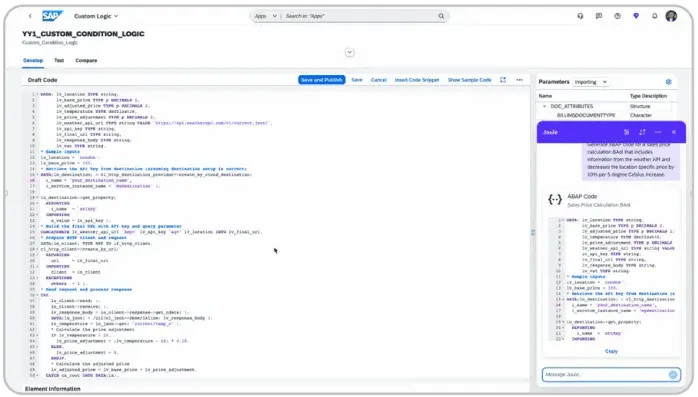Screen dimensions: 698x397
Task: Open the Apps search scope dropdown
Action: coord(265,16)
